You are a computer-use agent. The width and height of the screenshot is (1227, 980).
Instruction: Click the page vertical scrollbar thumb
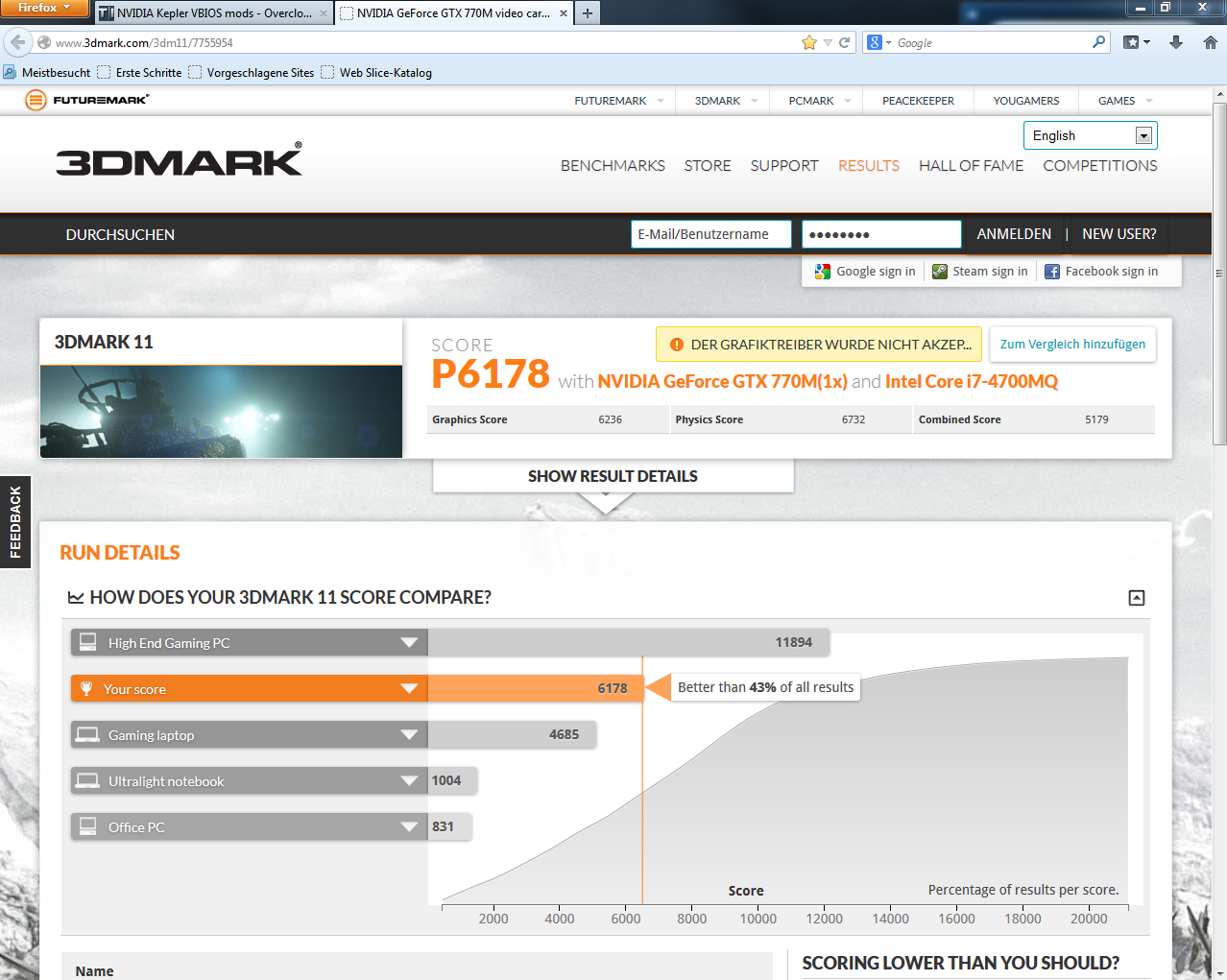pos(1219,273)
